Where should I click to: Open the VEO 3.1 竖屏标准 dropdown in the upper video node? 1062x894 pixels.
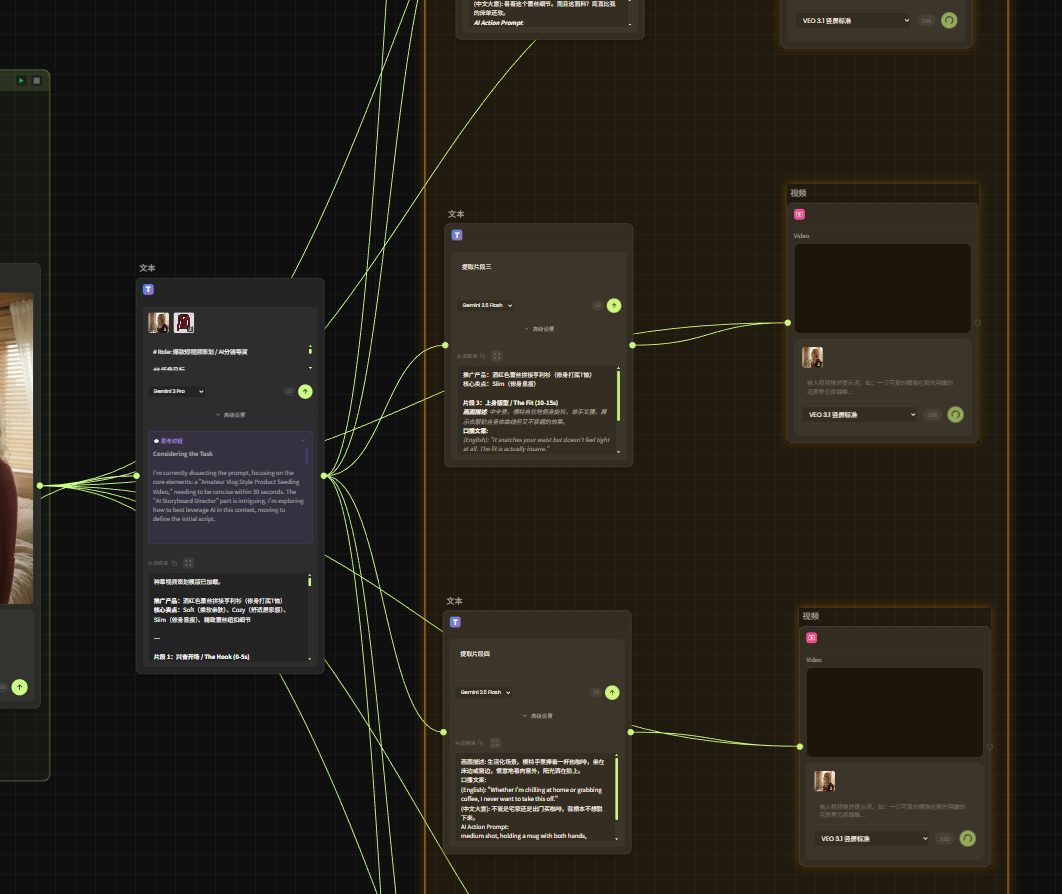[858, 414]
